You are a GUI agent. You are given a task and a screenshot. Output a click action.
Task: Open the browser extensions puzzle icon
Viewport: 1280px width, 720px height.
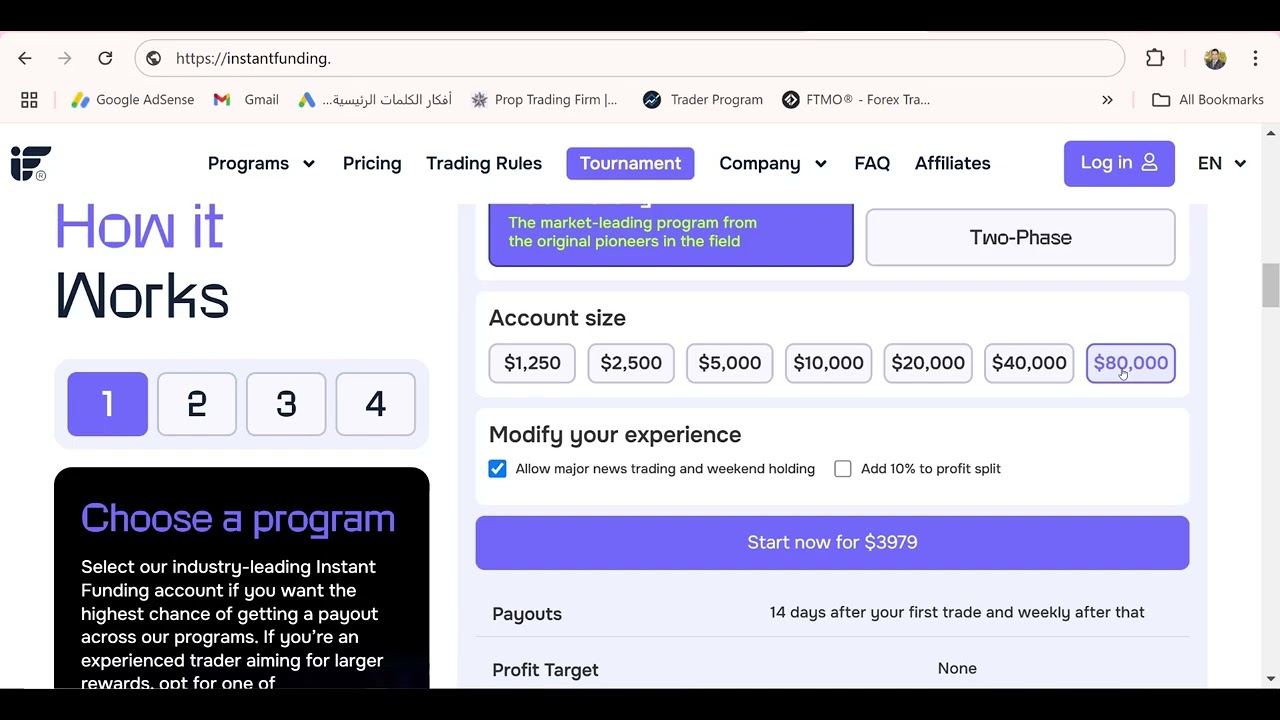pyautogui.click(x=1155, y=58)
